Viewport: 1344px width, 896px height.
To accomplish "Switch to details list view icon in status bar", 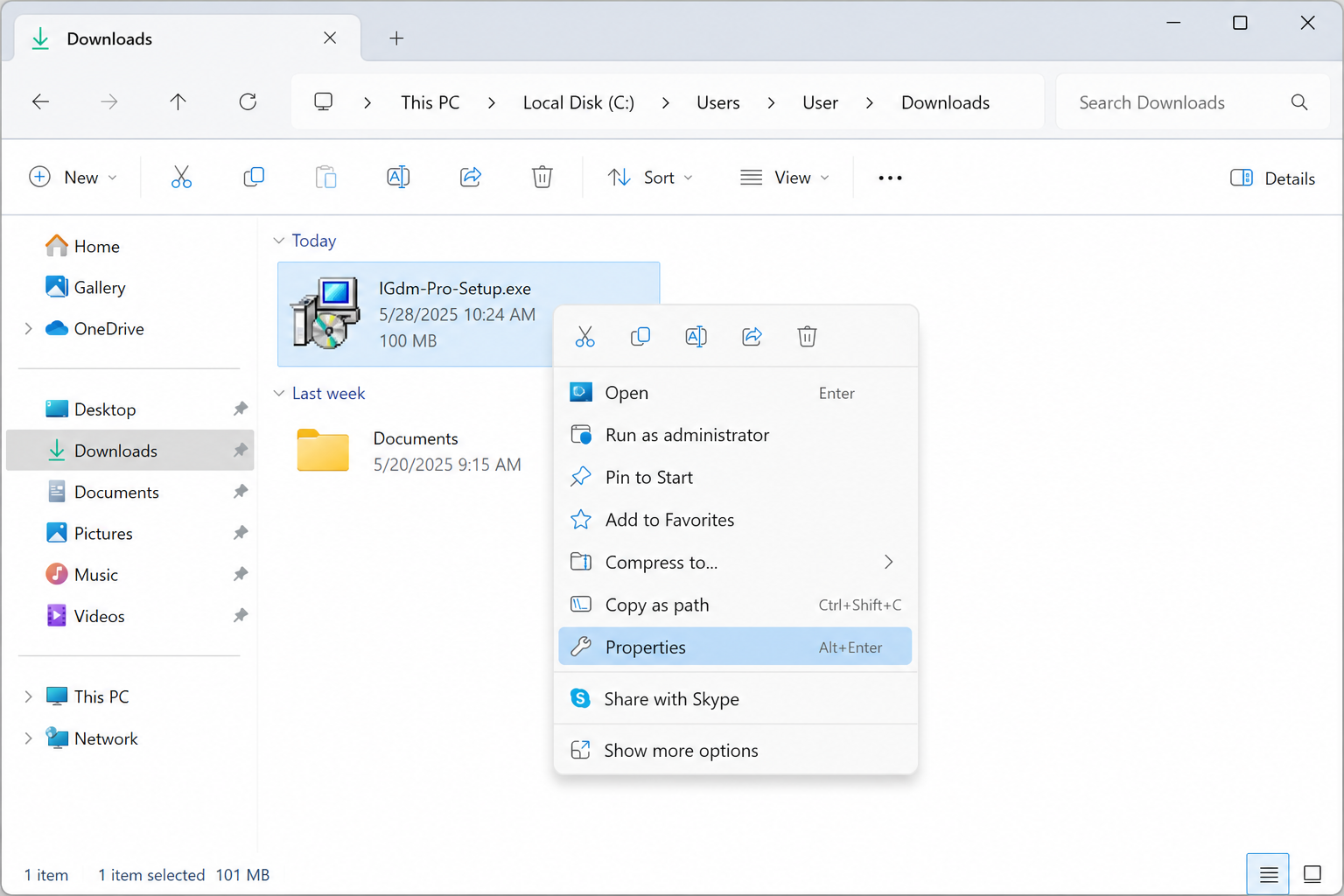I will tap(1268, 874).
